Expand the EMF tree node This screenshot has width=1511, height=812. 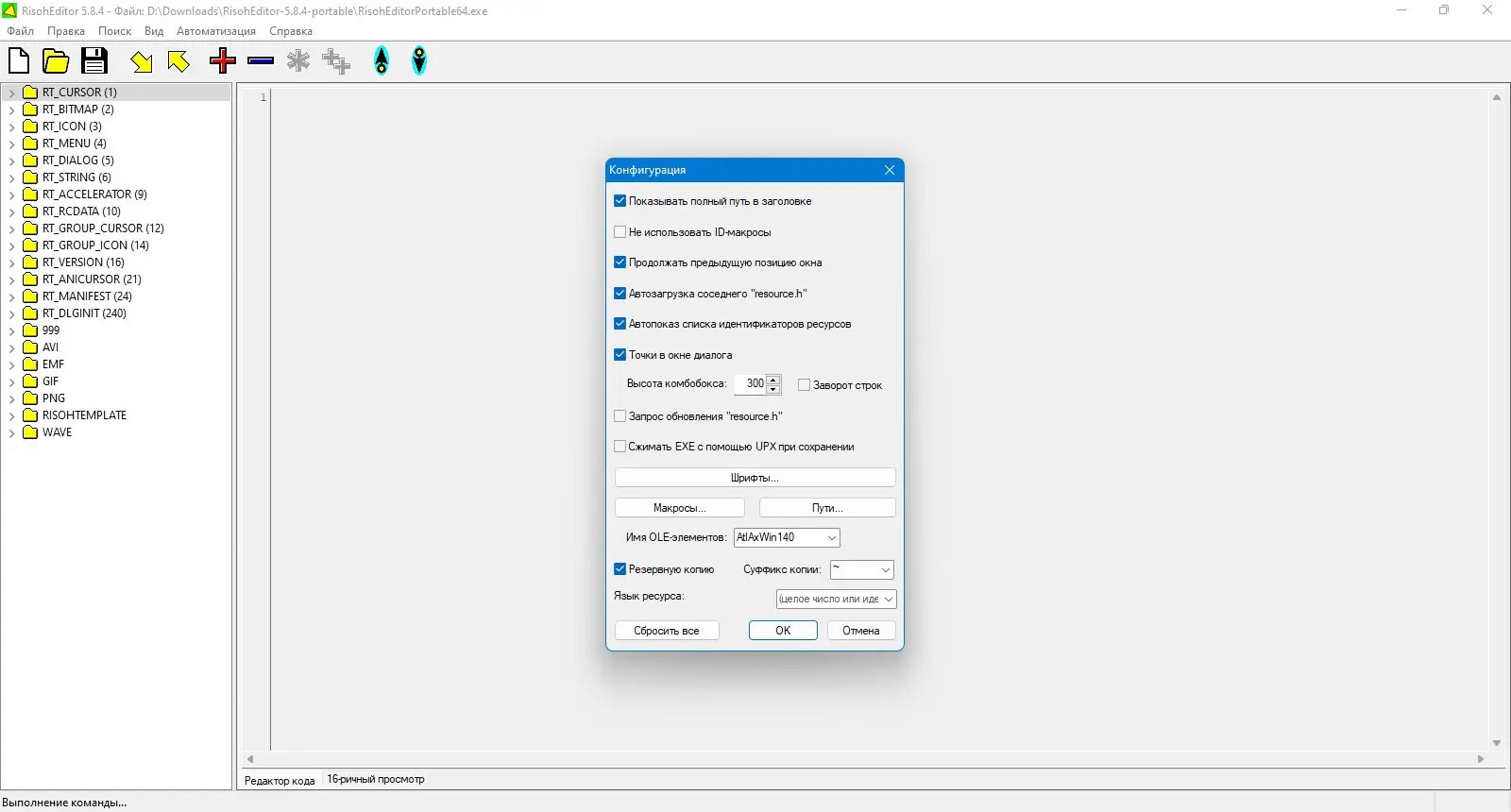(11, 364)
